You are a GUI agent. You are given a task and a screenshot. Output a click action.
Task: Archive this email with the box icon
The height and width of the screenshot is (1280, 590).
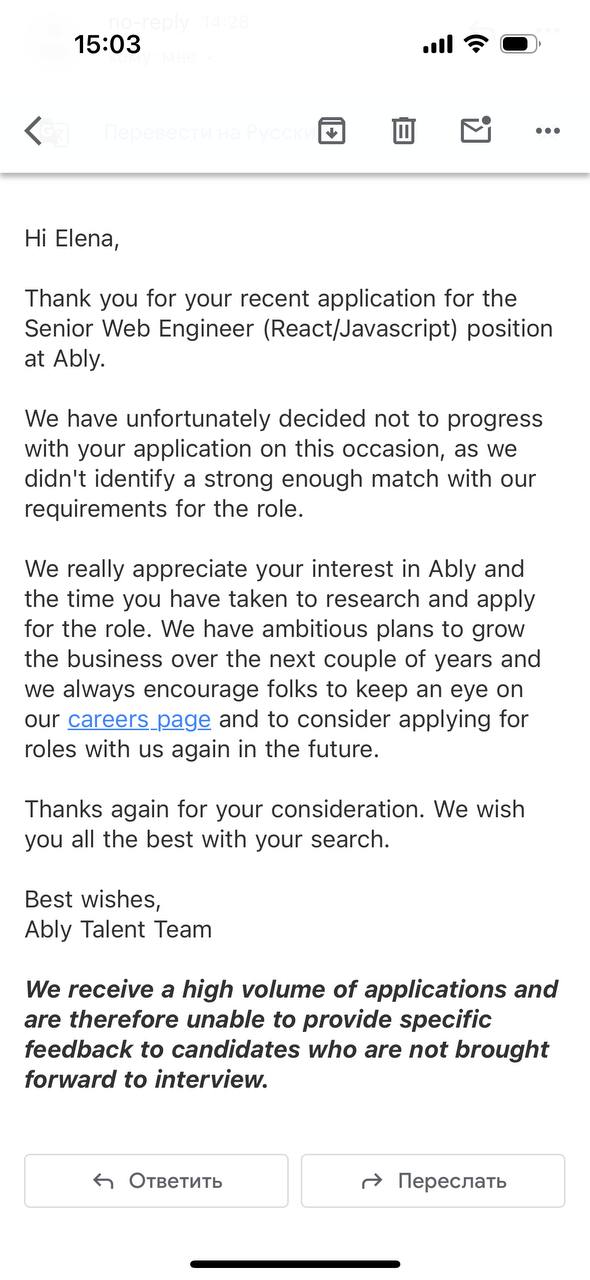pos(331,130)
